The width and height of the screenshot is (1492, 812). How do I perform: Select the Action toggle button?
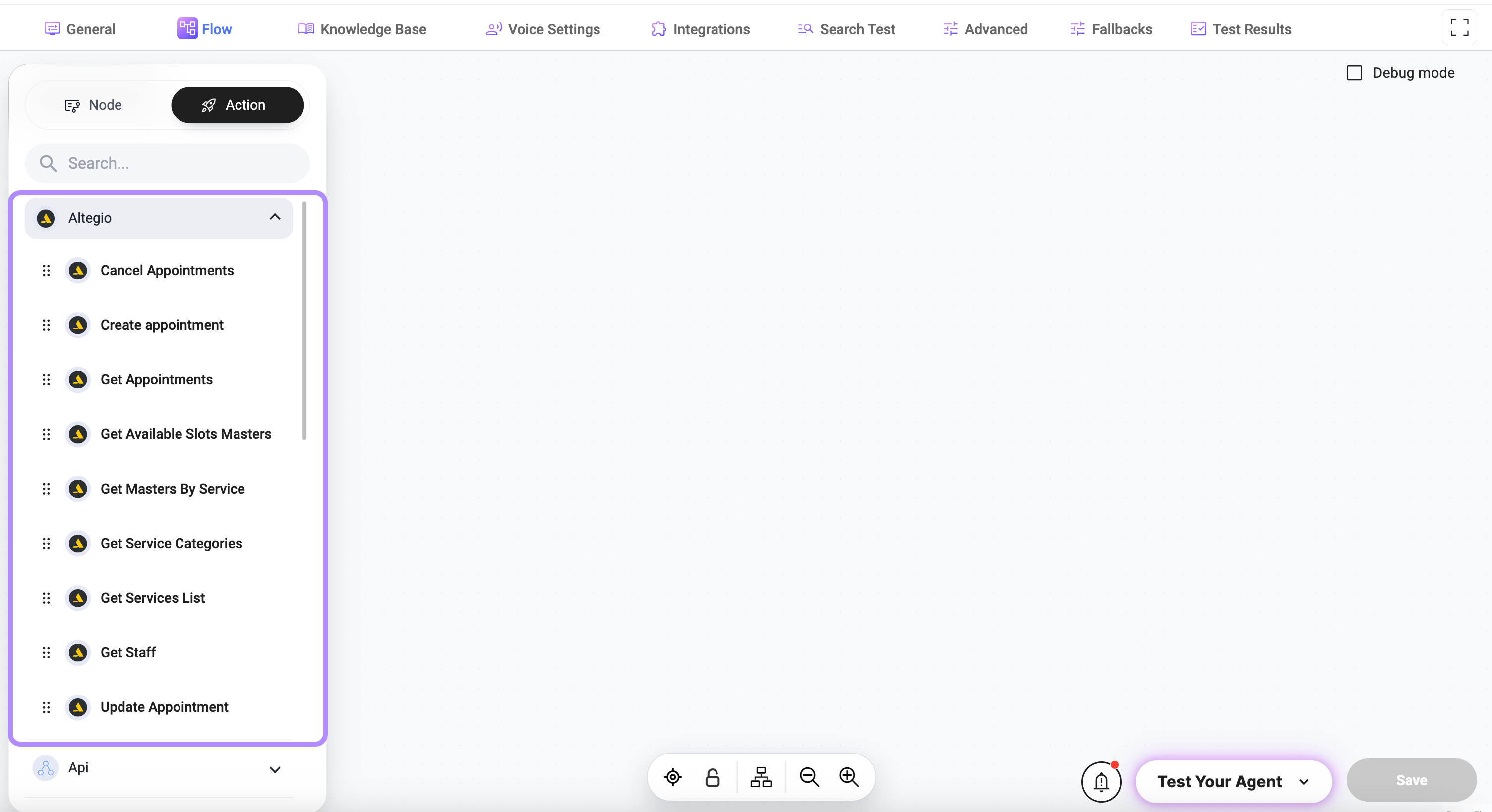(238, 105)
